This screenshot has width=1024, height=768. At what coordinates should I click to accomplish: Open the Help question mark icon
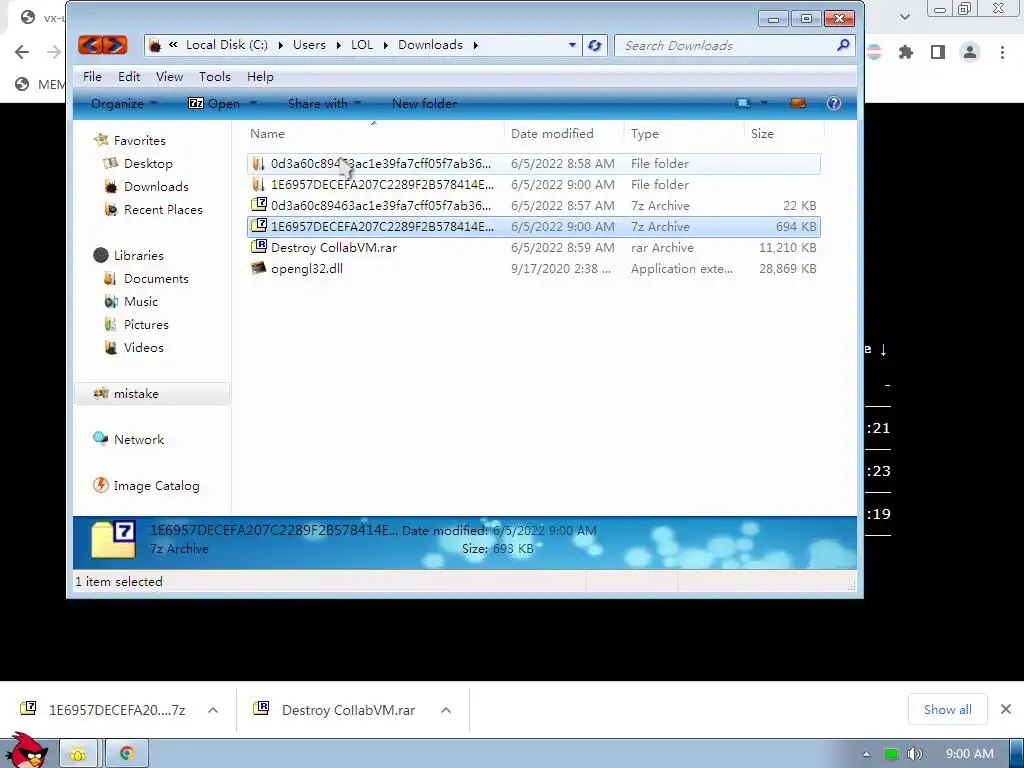tap(833, 103)
